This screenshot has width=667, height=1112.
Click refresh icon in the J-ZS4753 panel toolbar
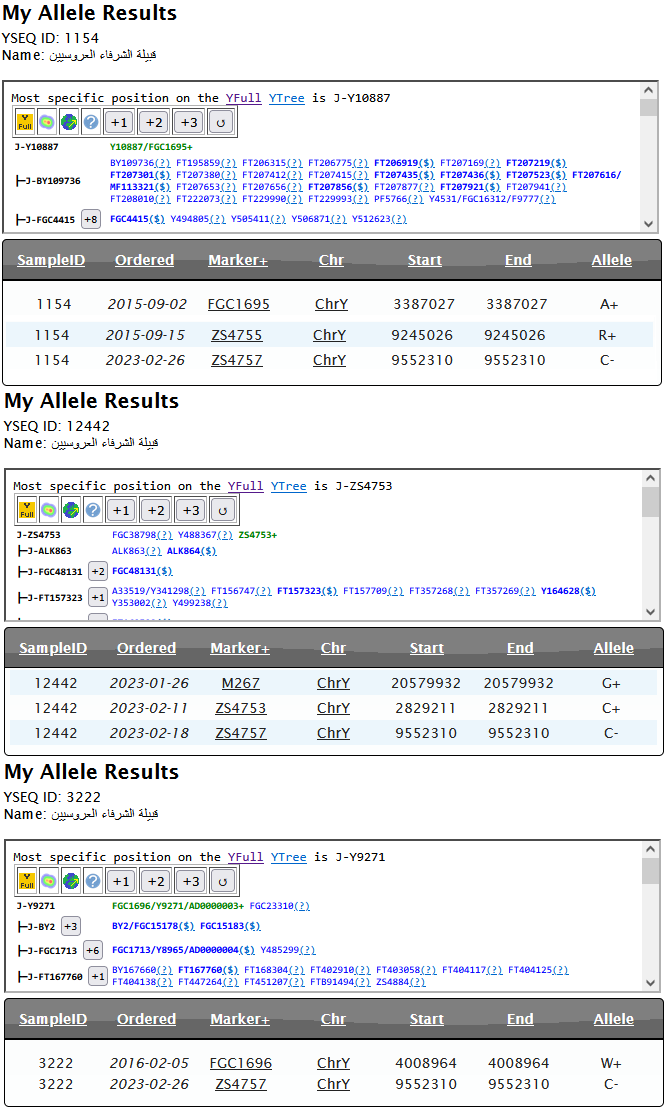pos(223,511)
